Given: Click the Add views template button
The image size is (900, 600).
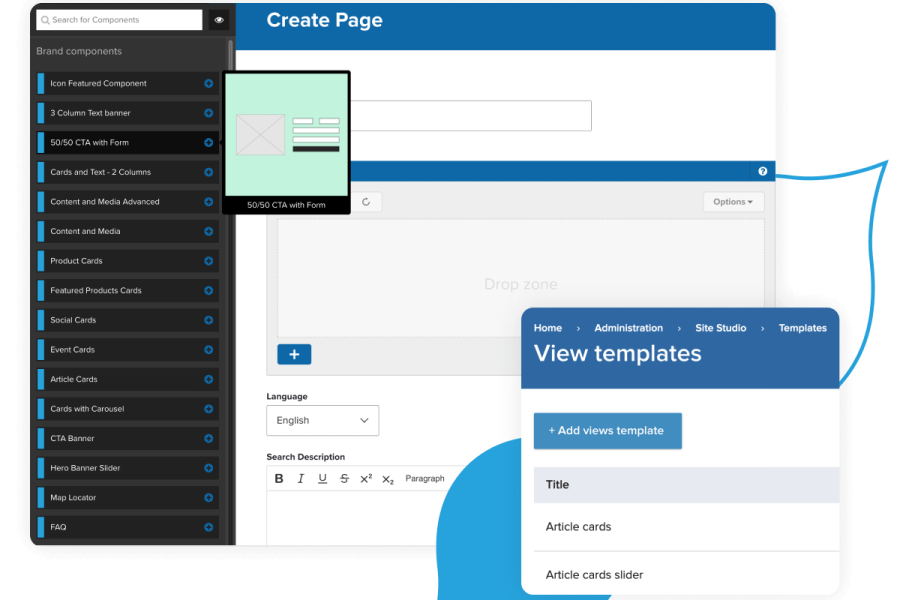Looking at the screenshot, I should pyautogui.click(x=607, y=431).
